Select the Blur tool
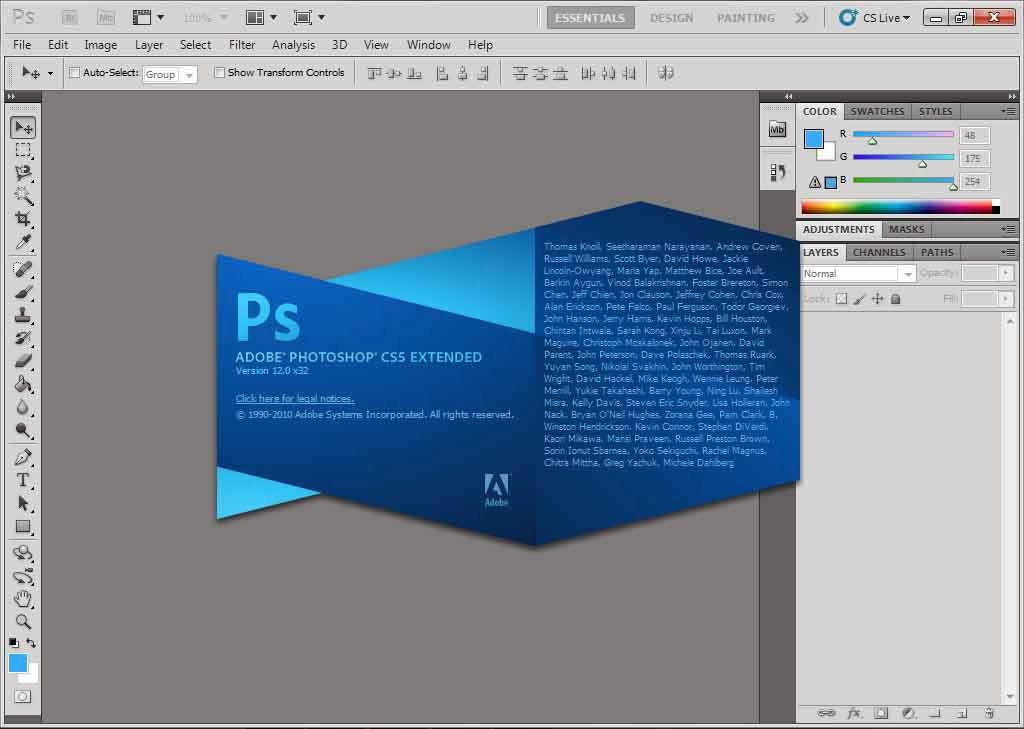Screen dimensions: 1024x729 click(x=23, y=407)
